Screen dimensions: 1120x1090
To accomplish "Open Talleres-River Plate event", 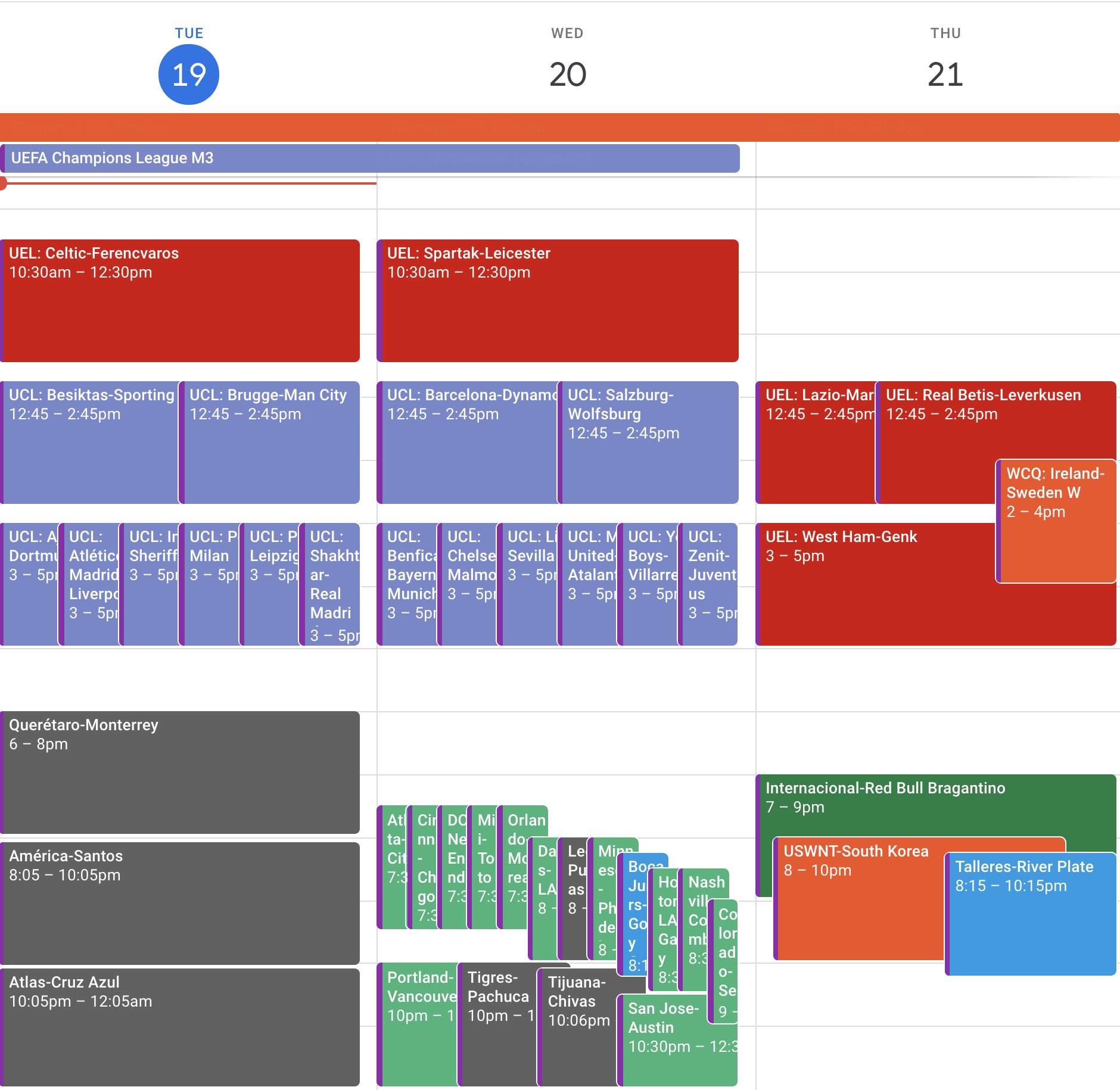I will (1031, 914).
